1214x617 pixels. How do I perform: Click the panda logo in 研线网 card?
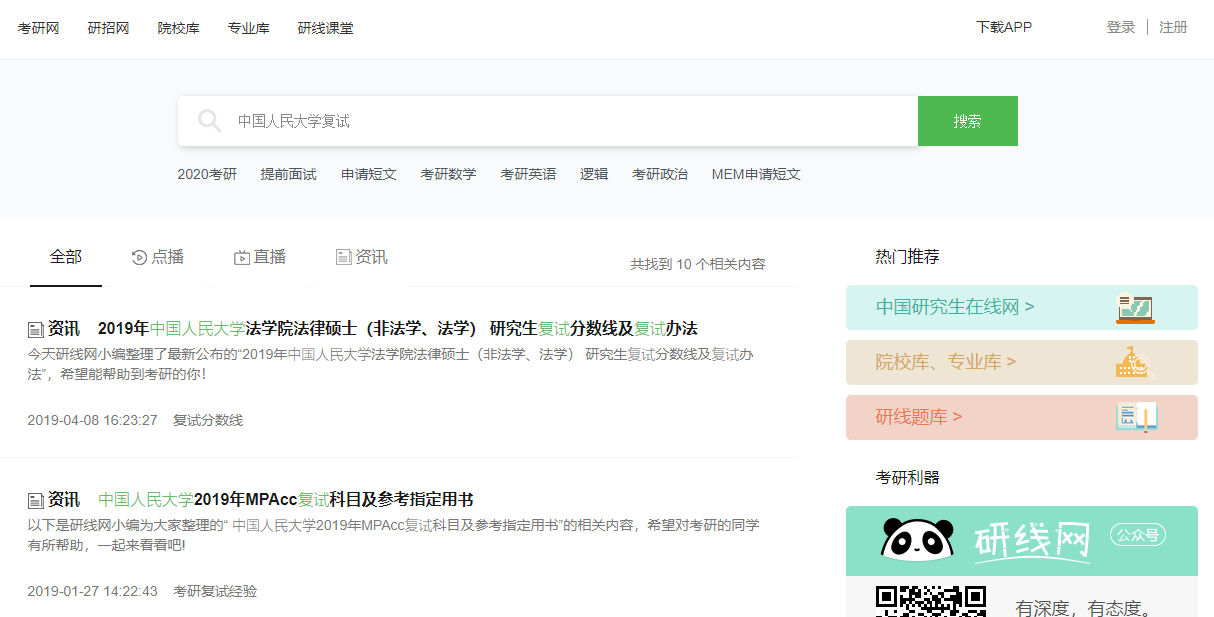pos(916,538)
